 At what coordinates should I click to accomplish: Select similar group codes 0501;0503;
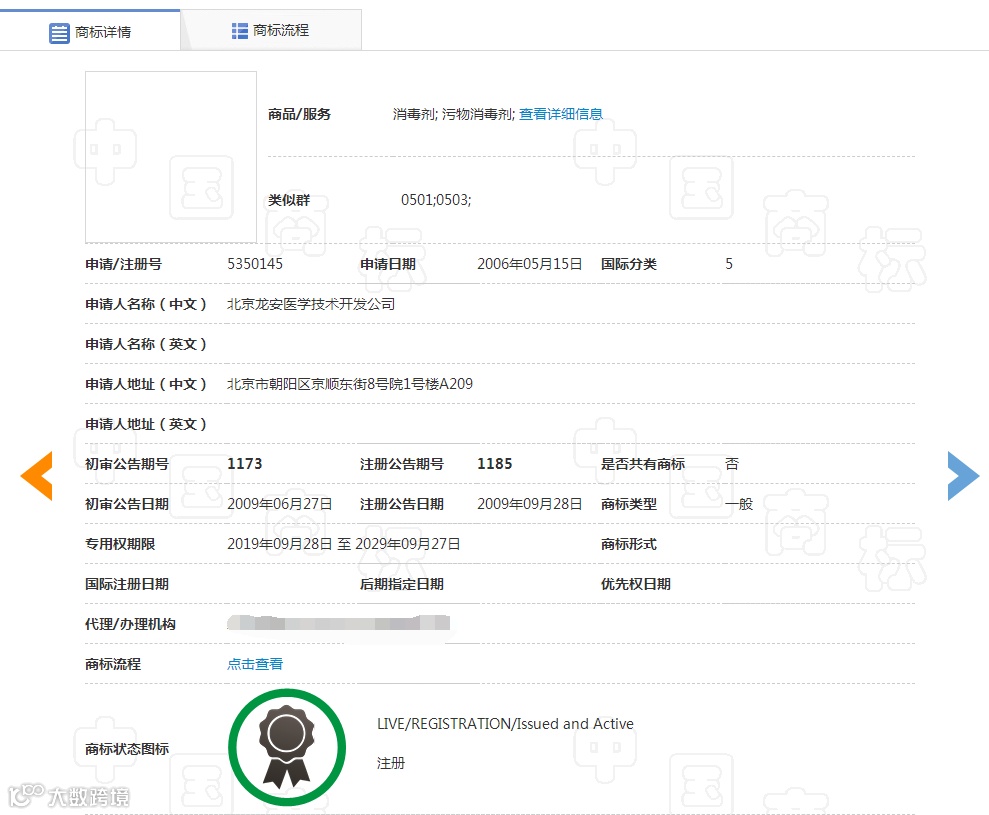(x=436, y=200)
